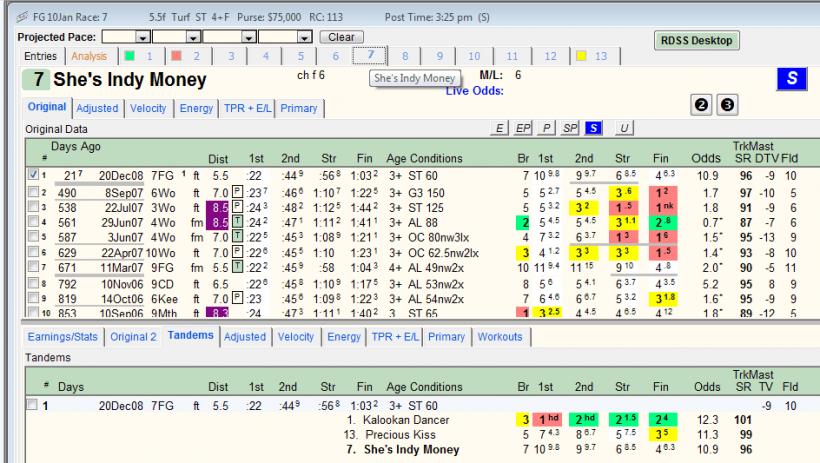Click the Odds column header in Original Data

(x=706, y=158)
